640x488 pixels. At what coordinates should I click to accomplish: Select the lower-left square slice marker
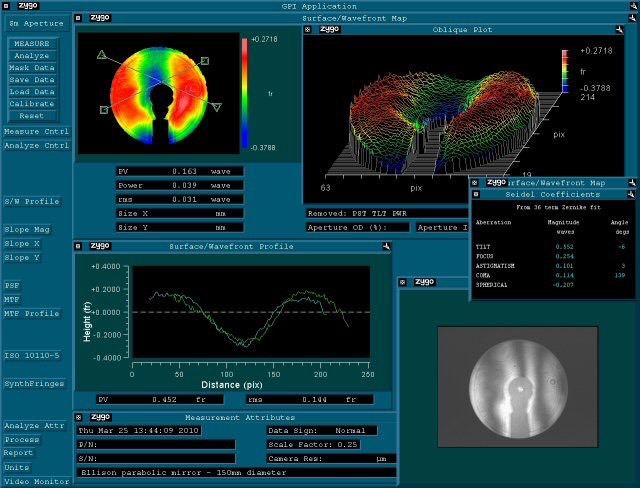(x=104, y=110)
